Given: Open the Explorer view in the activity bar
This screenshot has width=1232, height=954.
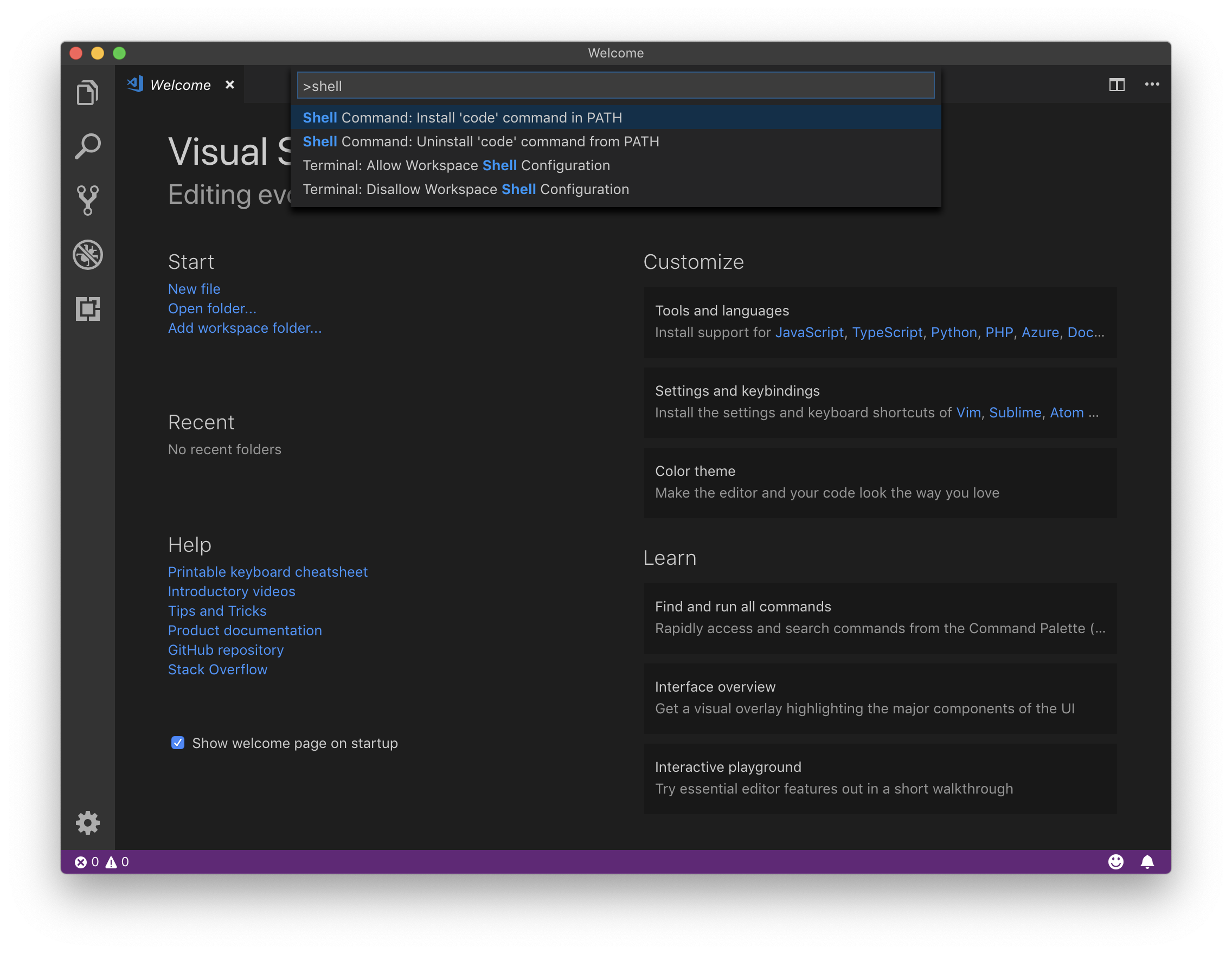Looking at the screenshot, I should (x=87, y=93).
